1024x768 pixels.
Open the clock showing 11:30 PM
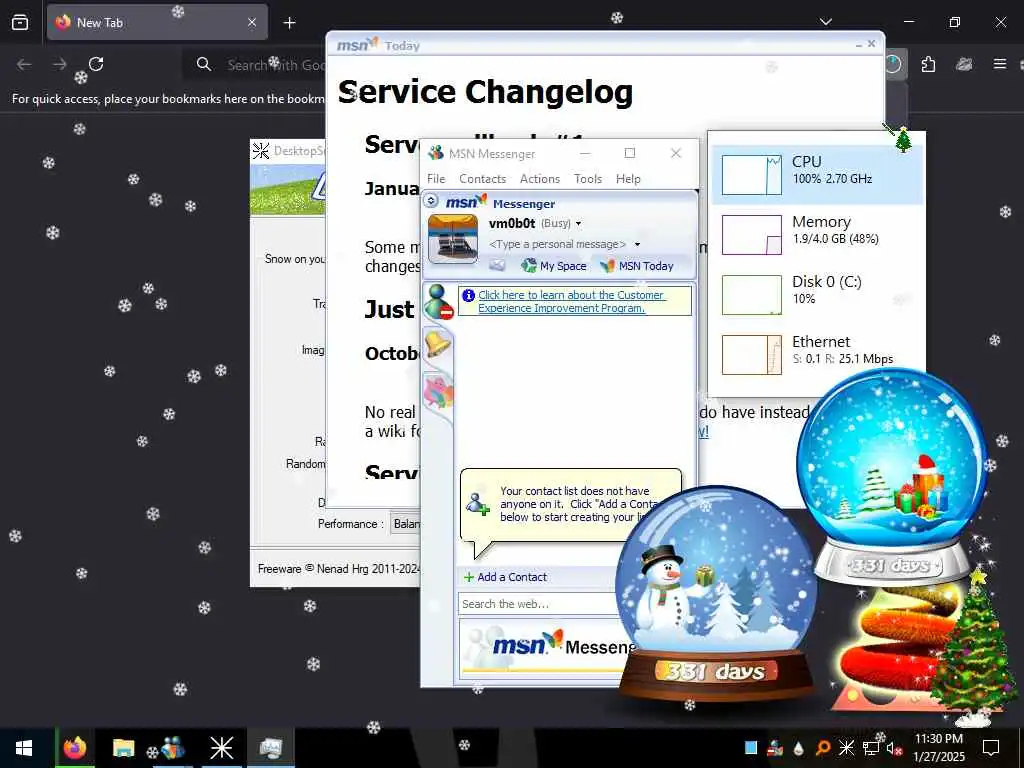point(938,748)
